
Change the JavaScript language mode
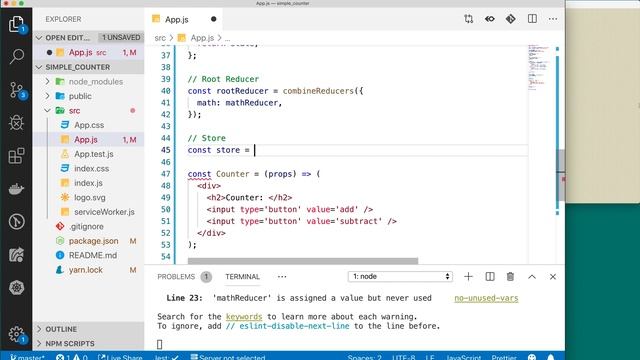[463, 357]
